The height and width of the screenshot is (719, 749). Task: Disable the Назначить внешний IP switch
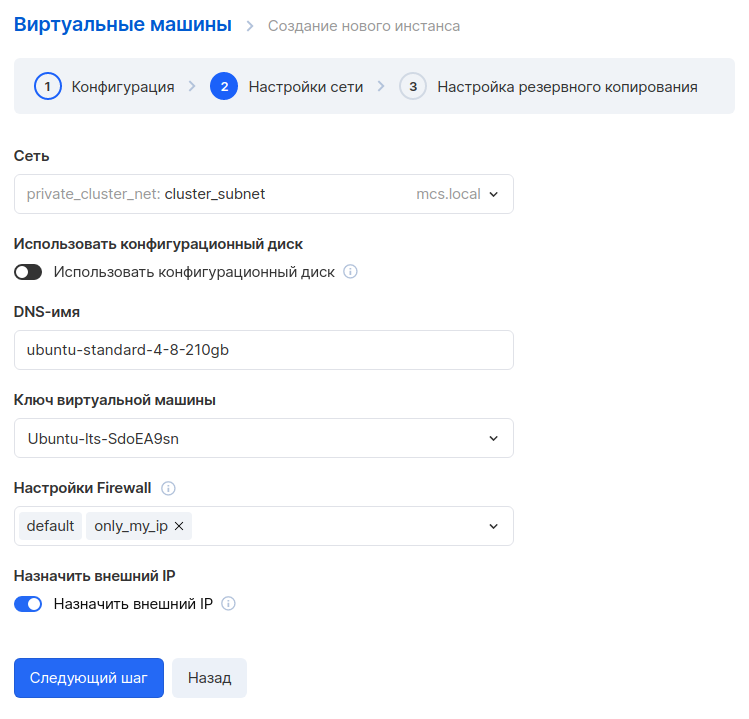(28, 604)
